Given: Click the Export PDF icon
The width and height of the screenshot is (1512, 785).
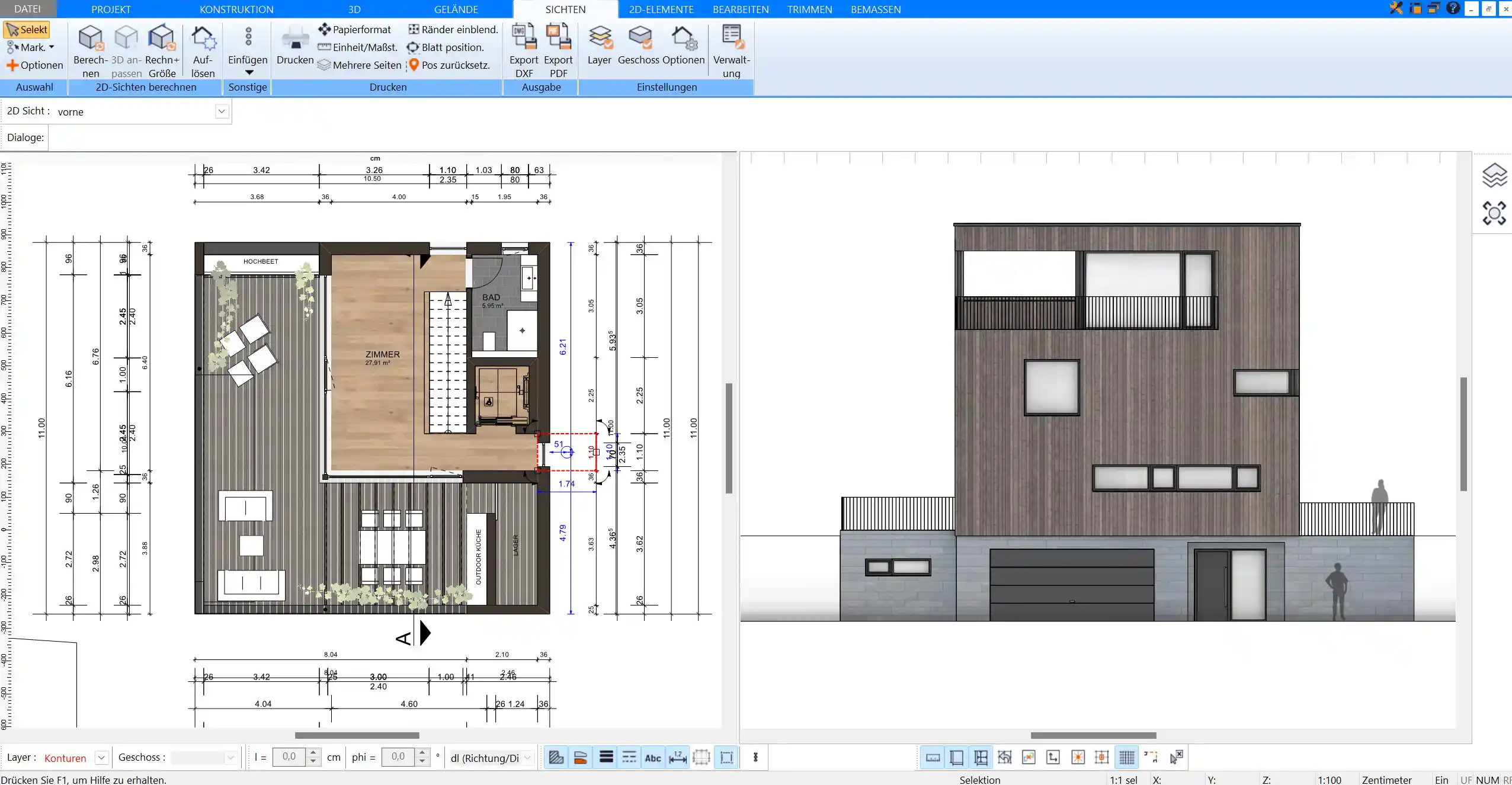Looking at the screenshot, I should point(558,37).
